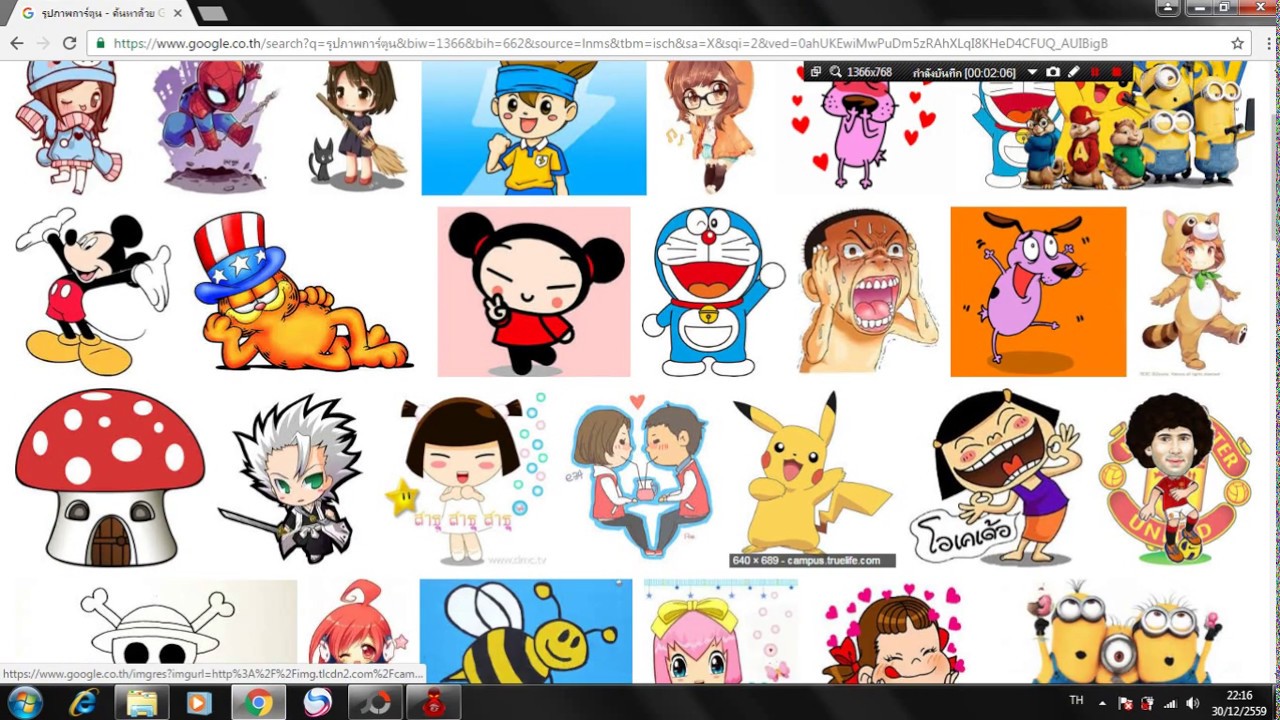The image size is (1280, 720).
Task: Bookmark this page with the star icon
Action: [1238, 43]
